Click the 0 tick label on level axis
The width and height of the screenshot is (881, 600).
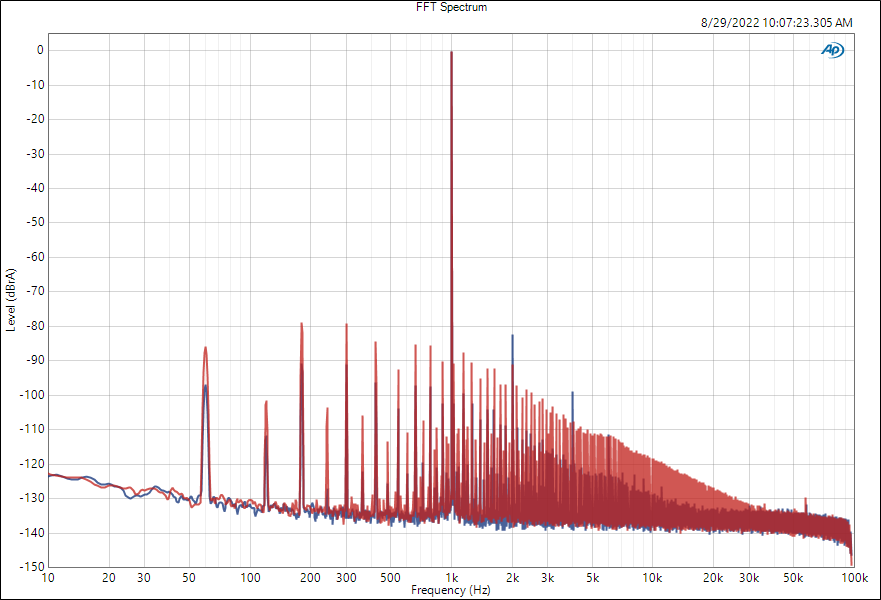point(39,50)
